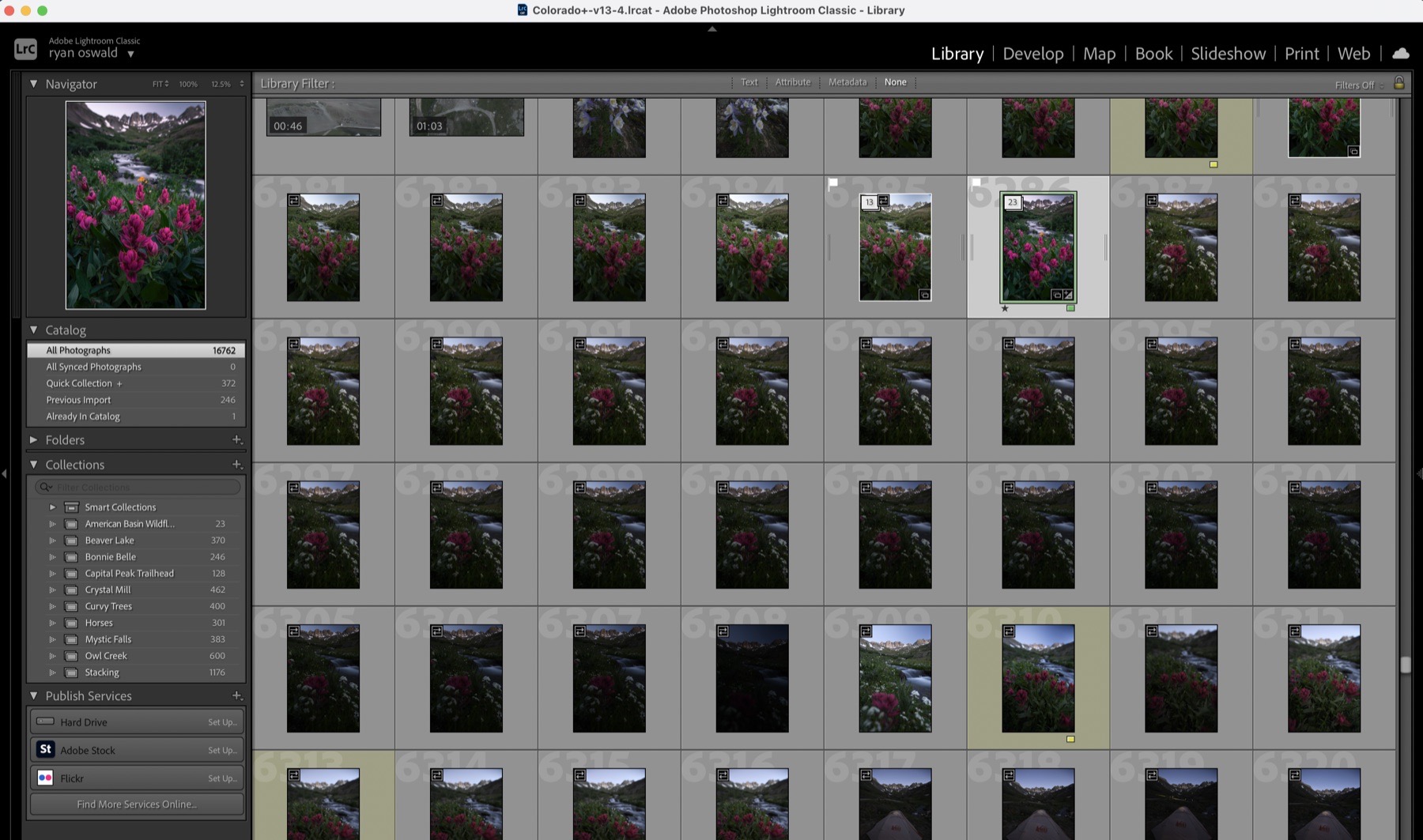Viewport: 1423px width, 840px height.
Task: Click the stack count badge showing 13
Action: click(x=870, y=202)
